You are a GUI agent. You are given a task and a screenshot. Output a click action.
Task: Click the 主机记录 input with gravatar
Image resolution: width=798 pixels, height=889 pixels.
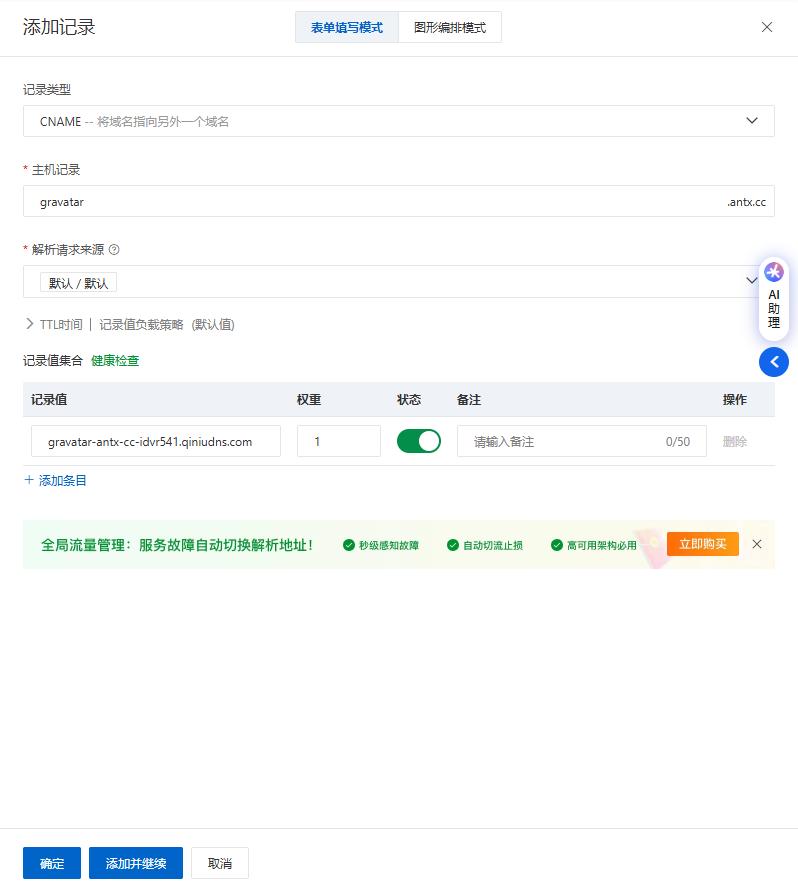click(x=370, y=201)
